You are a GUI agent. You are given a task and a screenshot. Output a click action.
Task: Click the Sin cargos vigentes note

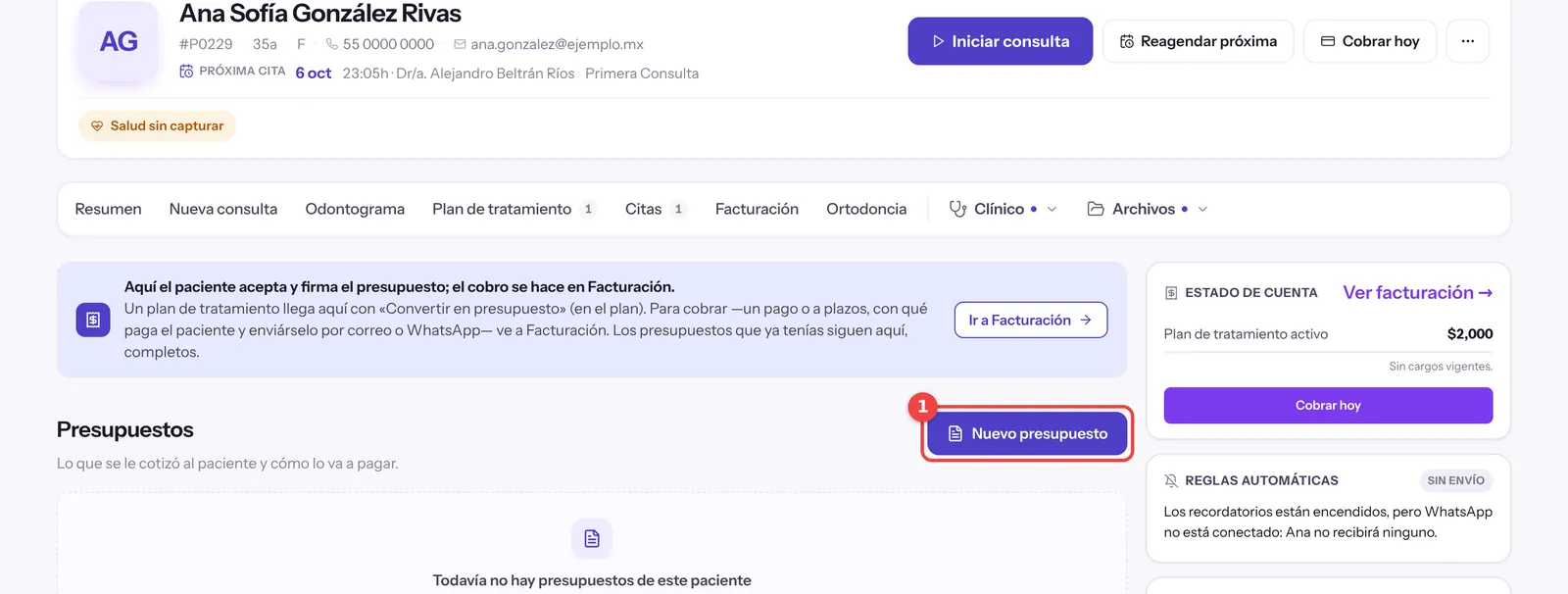(1441, 367)
